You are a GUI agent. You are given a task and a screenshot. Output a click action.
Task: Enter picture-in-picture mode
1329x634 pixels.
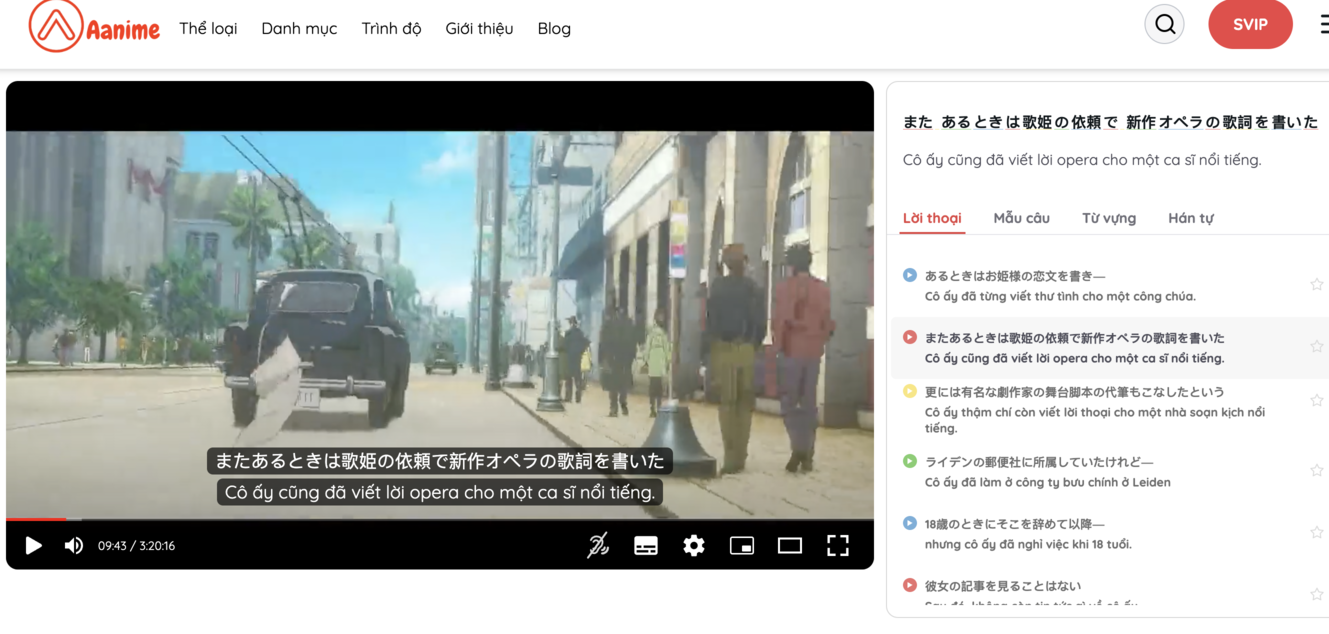coord(741,545)
